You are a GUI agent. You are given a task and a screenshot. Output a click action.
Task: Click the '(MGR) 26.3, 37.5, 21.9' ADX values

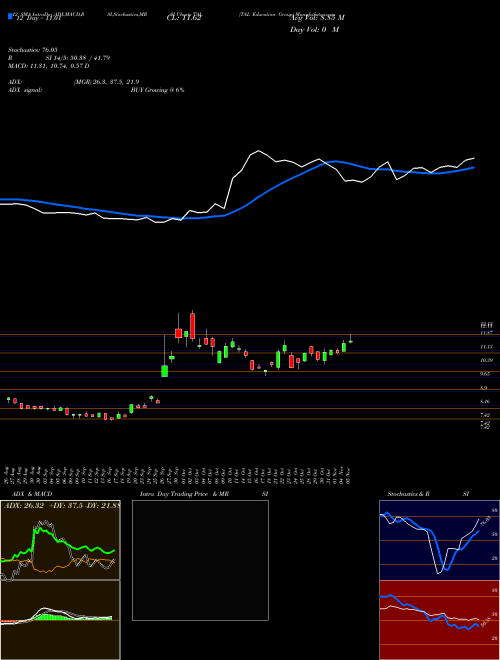(x=106, y=82)
